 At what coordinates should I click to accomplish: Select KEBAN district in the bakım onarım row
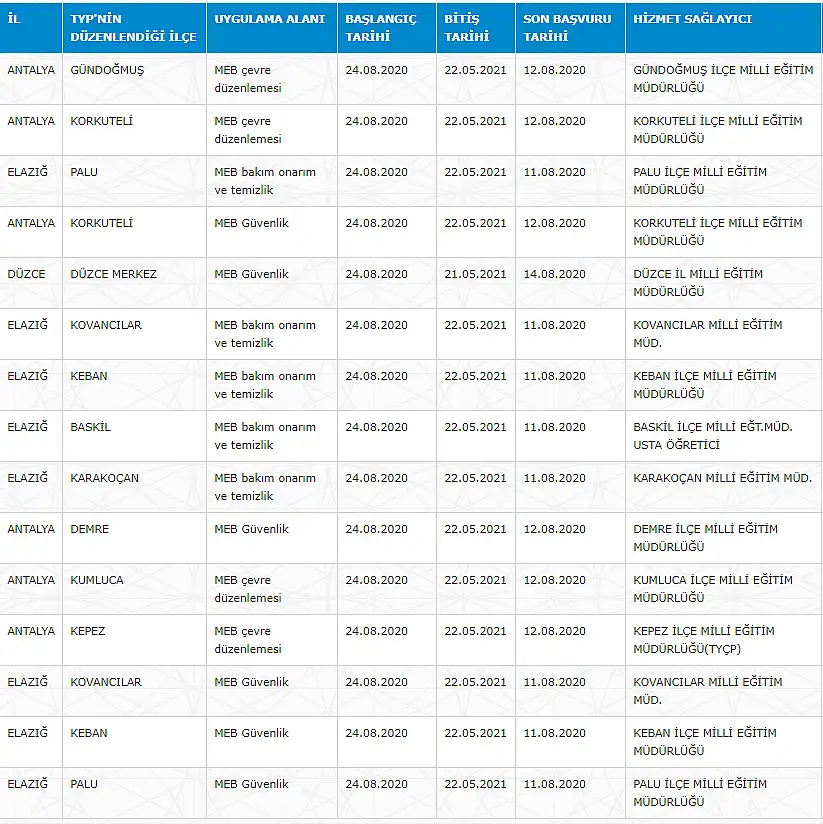pyautogui.click(x=135, y=385)
